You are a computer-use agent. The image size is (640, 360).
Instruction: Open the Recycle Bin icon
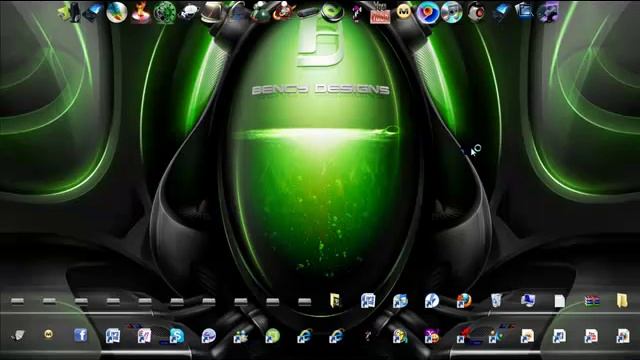coord(496,301)
